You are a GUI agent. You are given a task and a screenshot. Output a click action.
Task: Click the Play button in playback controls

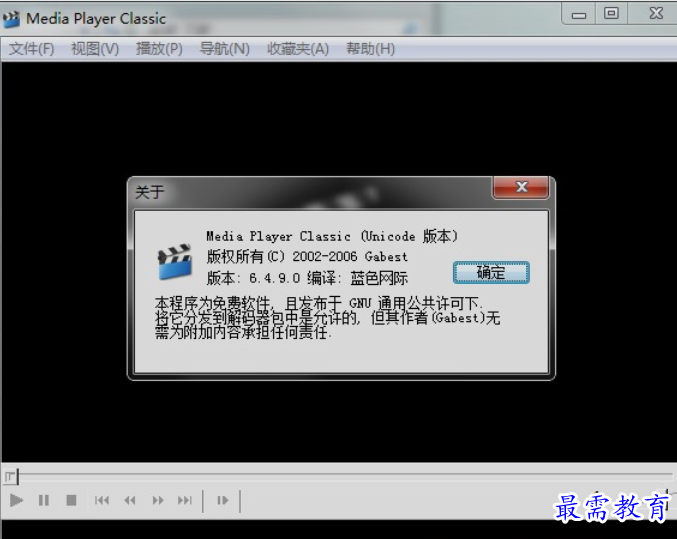click(16, 501)
